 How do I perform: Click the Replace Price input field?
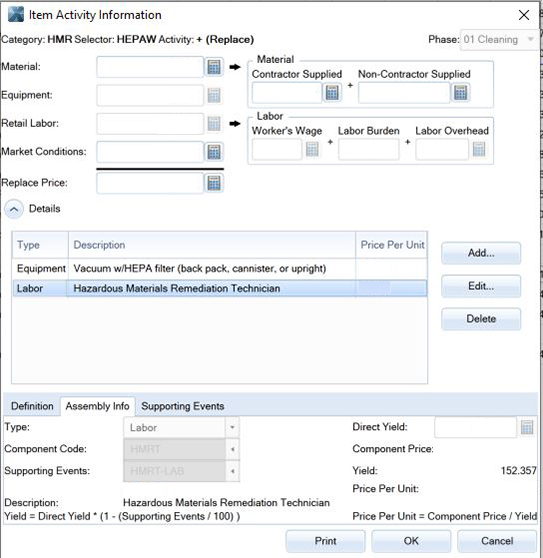point(150,183)
